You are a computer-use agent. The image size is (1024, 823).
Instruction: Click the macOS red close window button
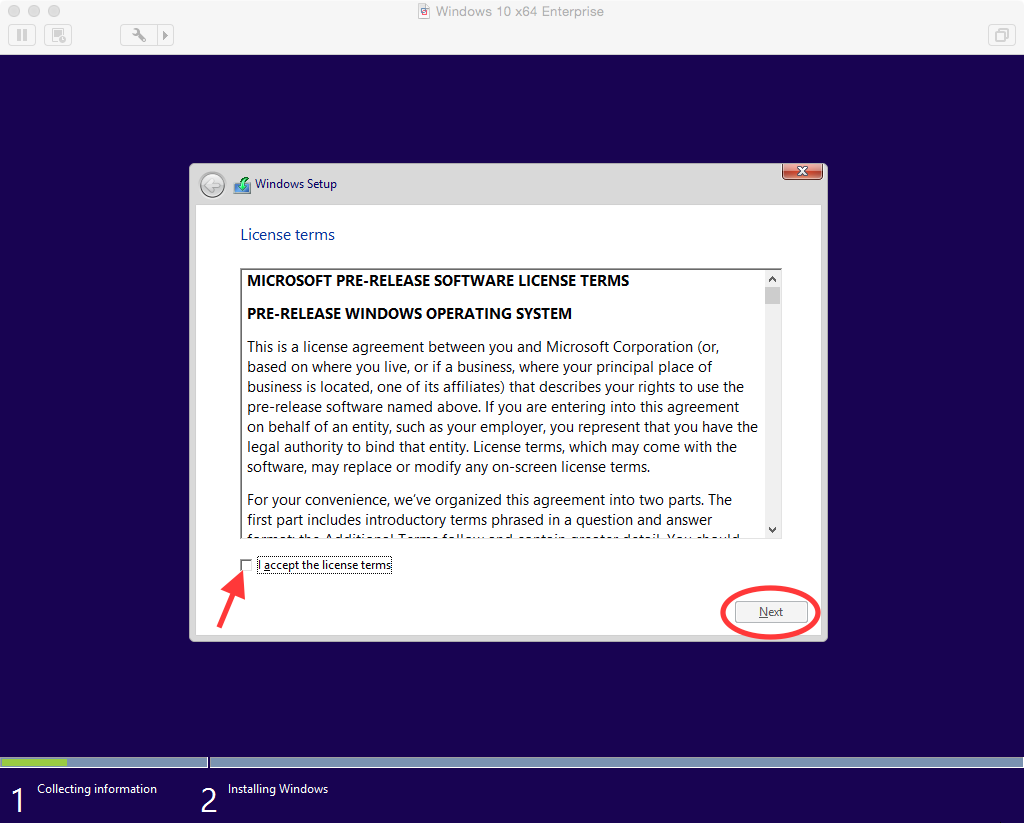14,11
